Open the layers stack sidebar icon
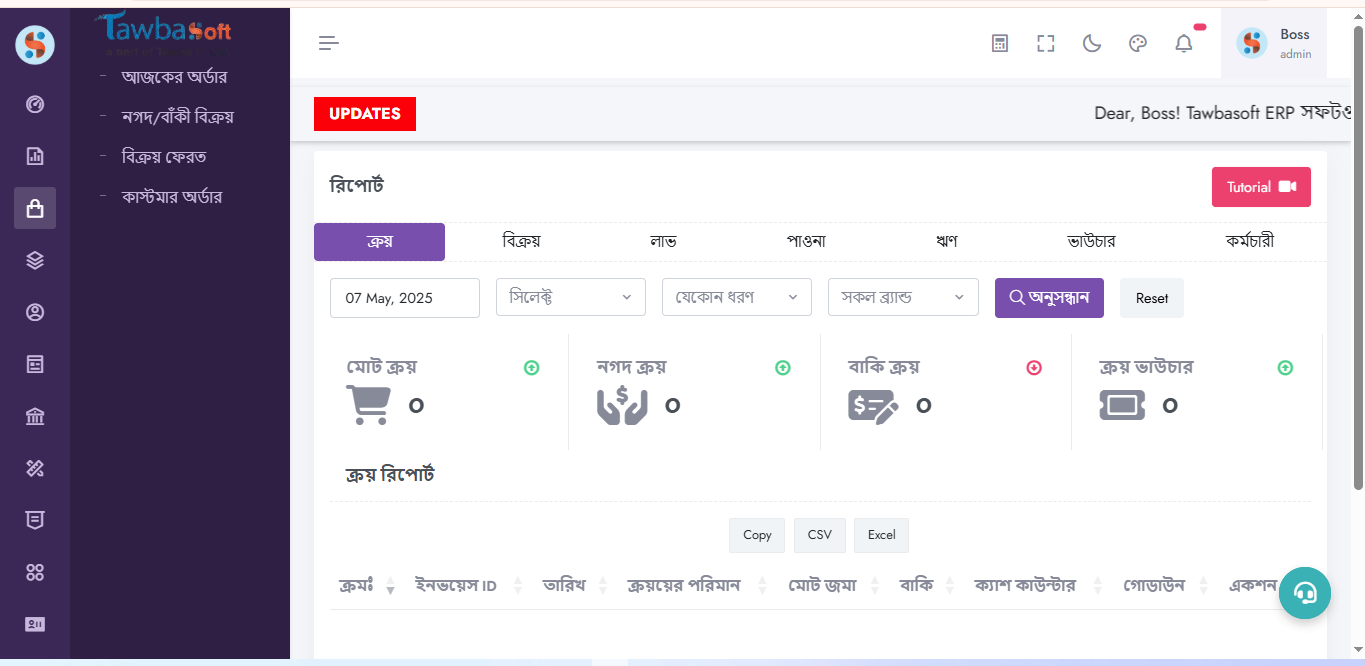Screen dimensions: 1365x666 (x=35, y=260)
